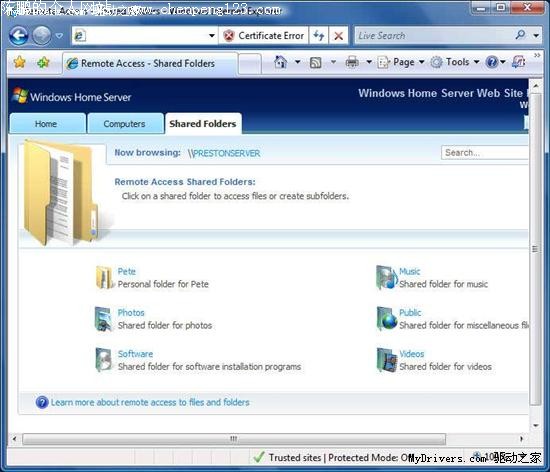The image size is (550, 472).
Task: Open the Public shared folder link
Action: pyautogui.click(x=410, y=312)
